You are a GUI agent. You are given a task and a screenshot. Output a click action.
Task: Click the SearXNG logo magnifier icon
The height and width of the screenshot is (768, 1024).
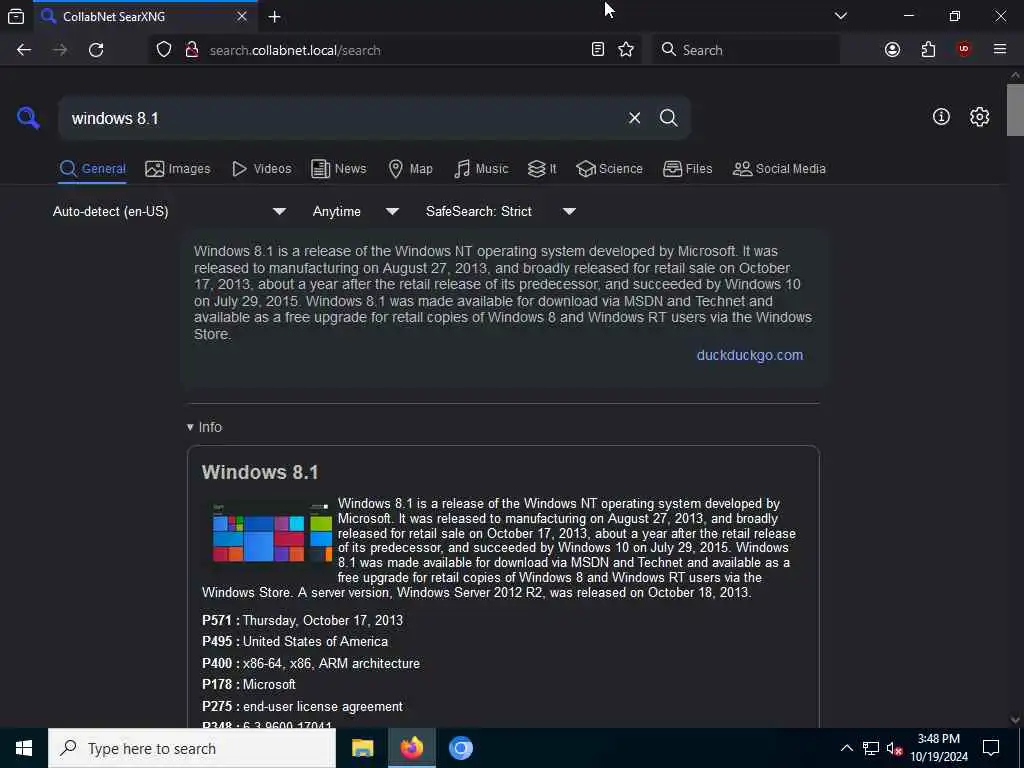coord(28,118)
